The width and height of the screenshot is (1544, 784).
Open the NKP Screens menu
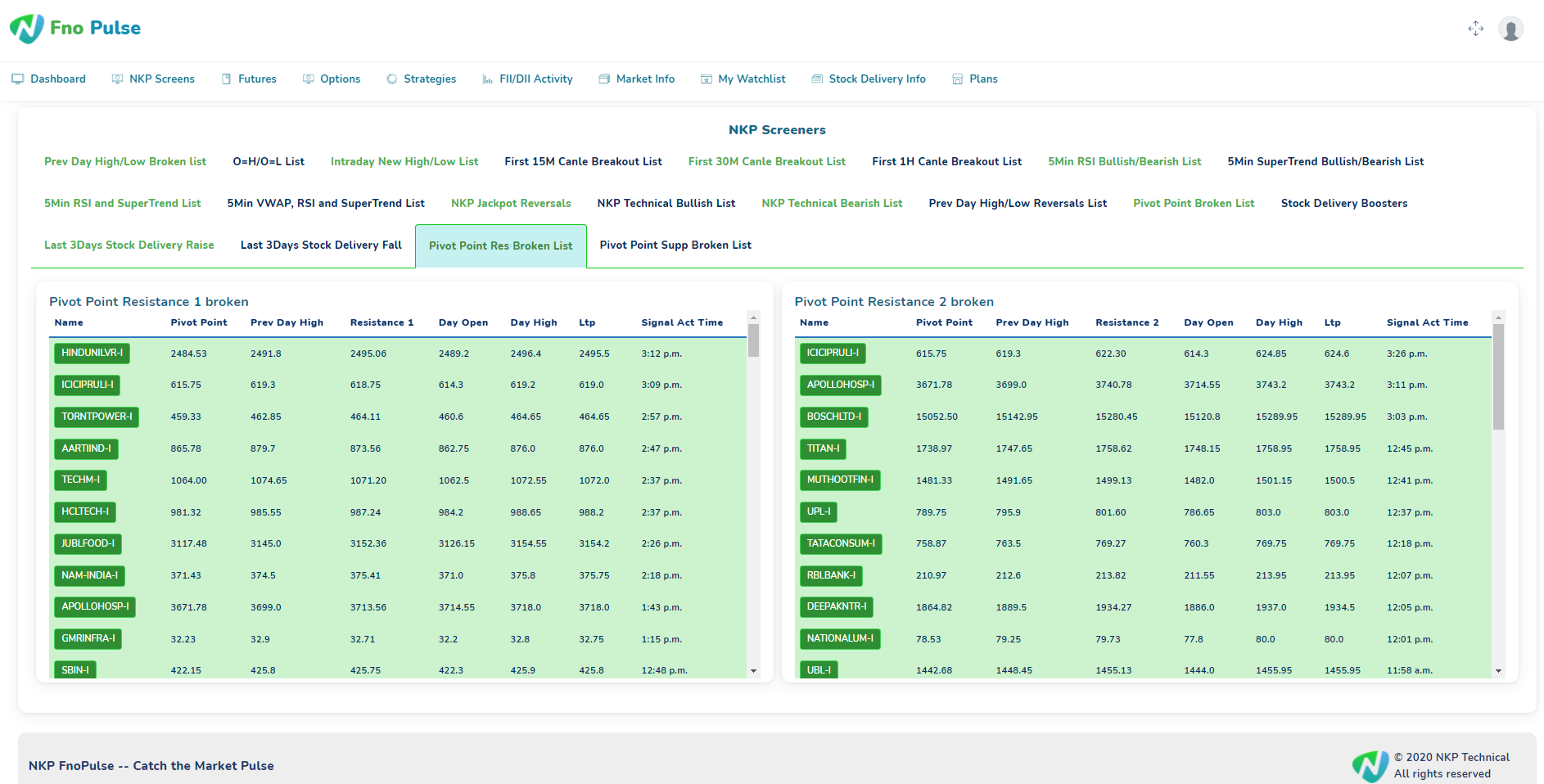tap(153, 79)
